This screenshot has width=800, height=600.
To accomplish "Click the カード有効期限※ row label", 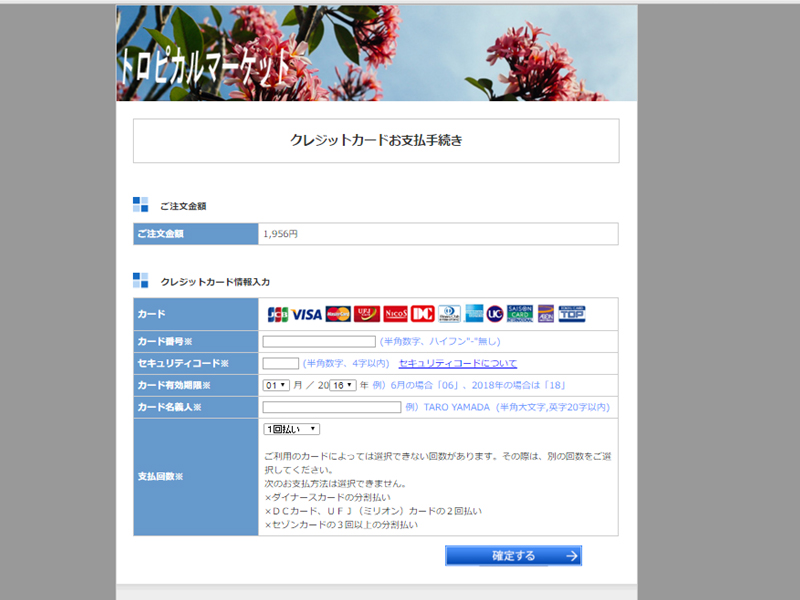I will coord(174,385).
